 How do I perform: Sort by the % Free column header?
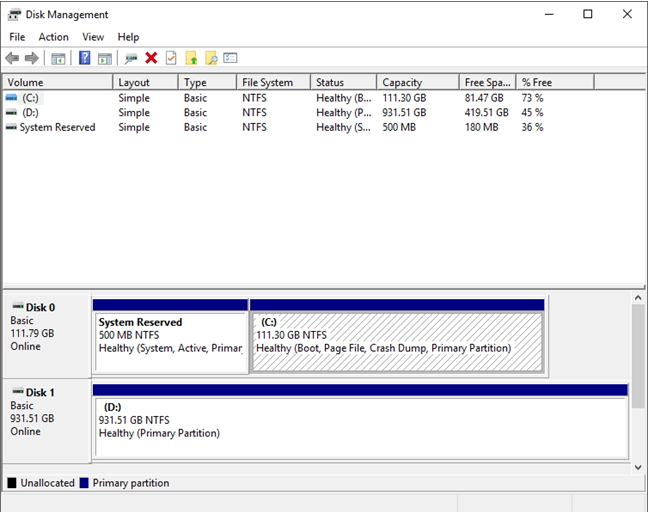coord(555,82)
